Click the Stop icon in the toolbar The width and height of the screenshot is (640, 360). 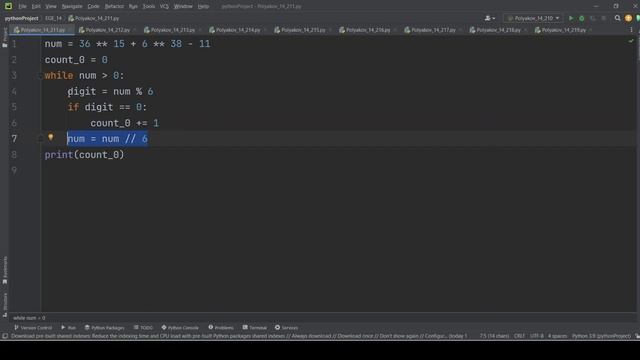click(604, 18)
